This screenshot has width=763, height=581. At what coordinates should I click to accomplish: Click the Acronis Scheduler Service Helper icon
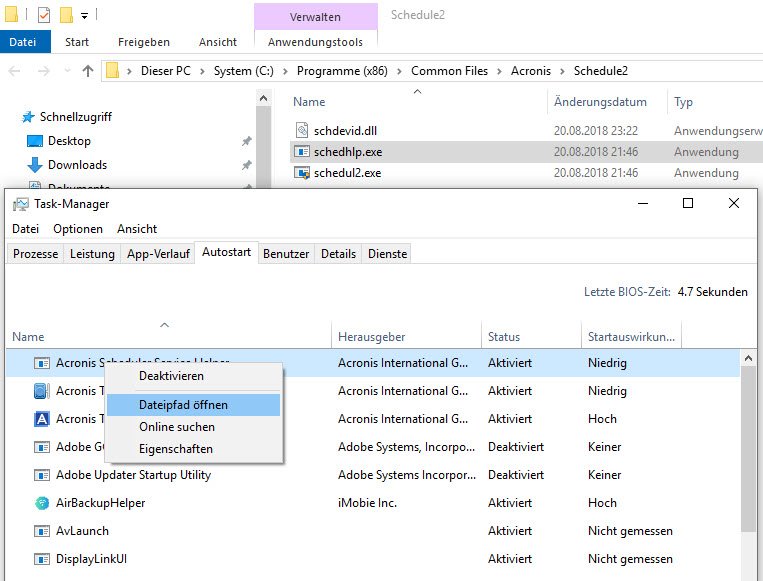[x=42, y=363]
